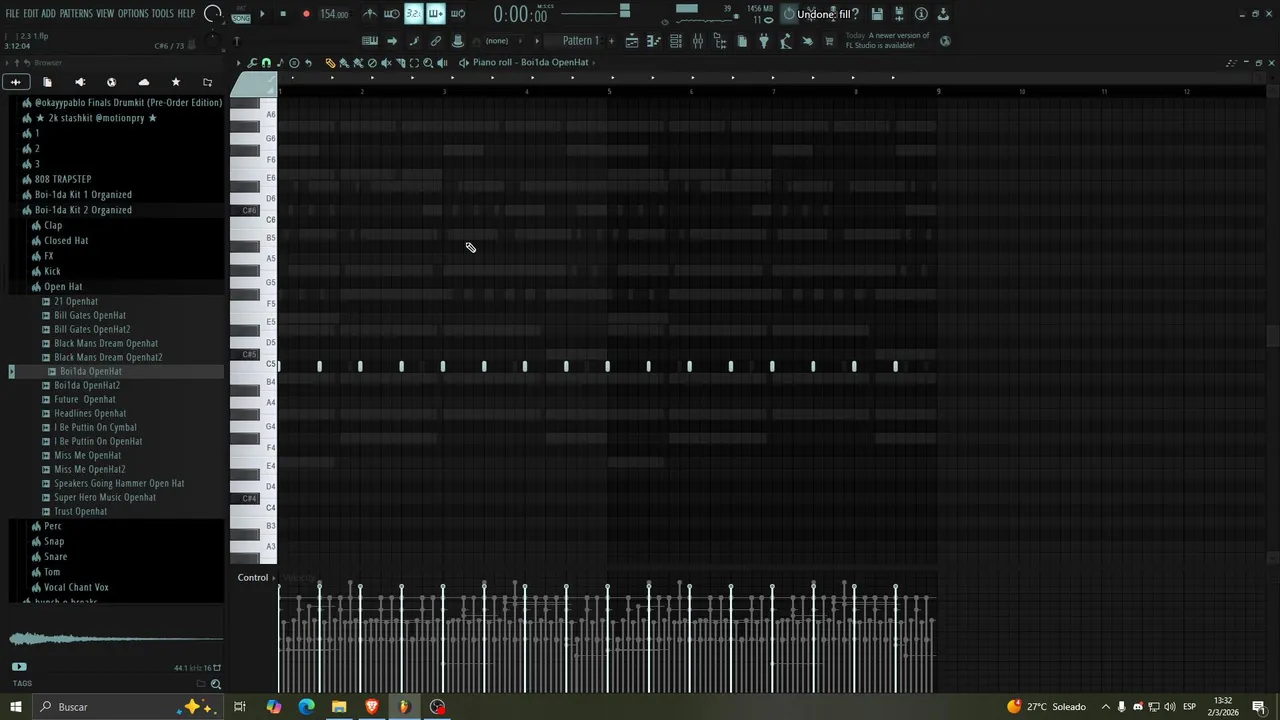
Task: Open the FILE menu
Action: 13,14
